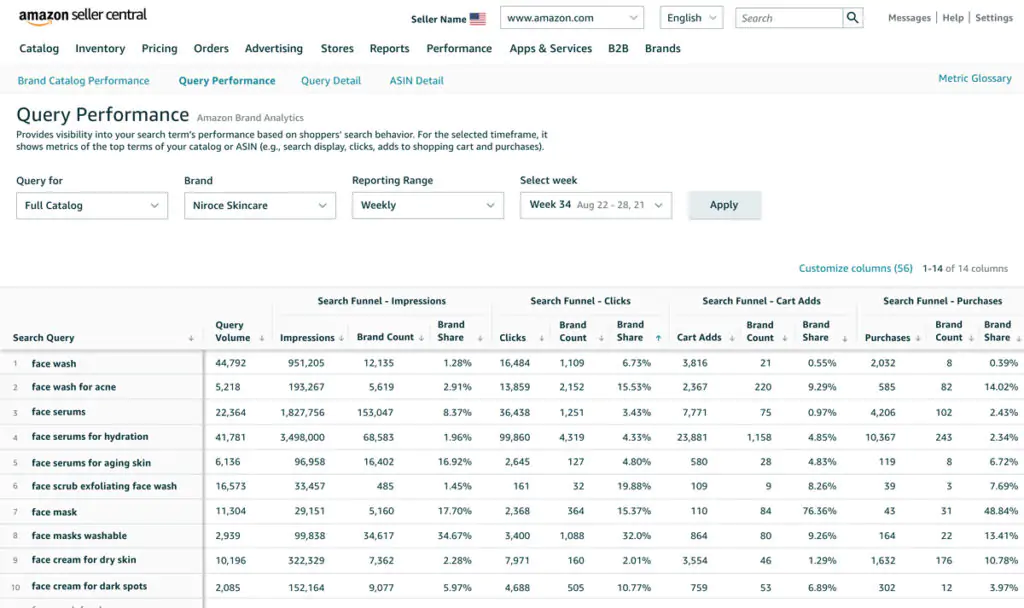Click Customize columns (56) link
Image resolution: width=1024 pixels, height=608 pixels.
point(856,268)
